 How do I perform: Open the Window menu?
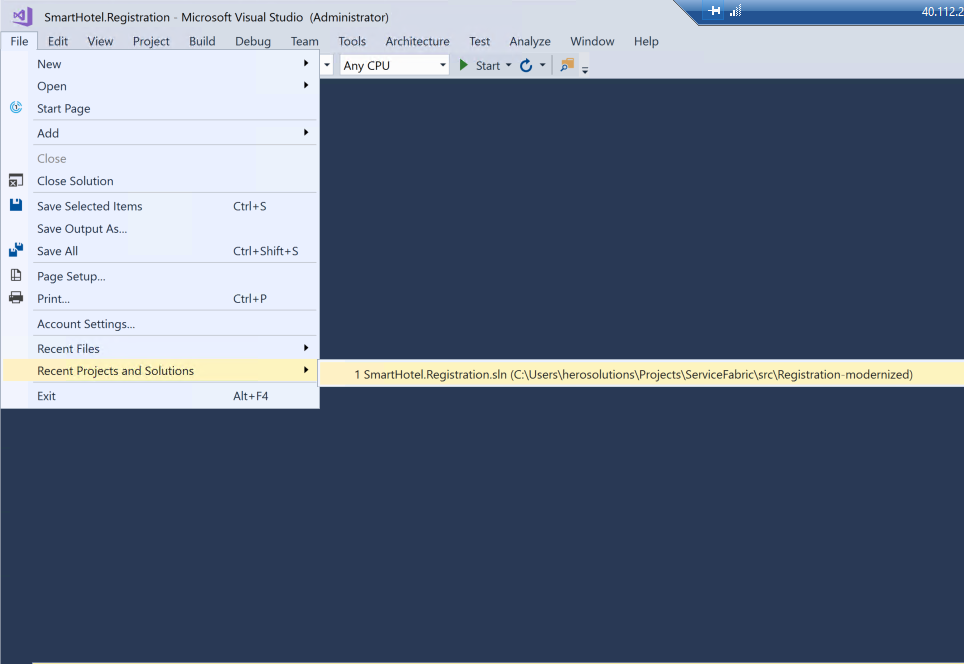592,41
